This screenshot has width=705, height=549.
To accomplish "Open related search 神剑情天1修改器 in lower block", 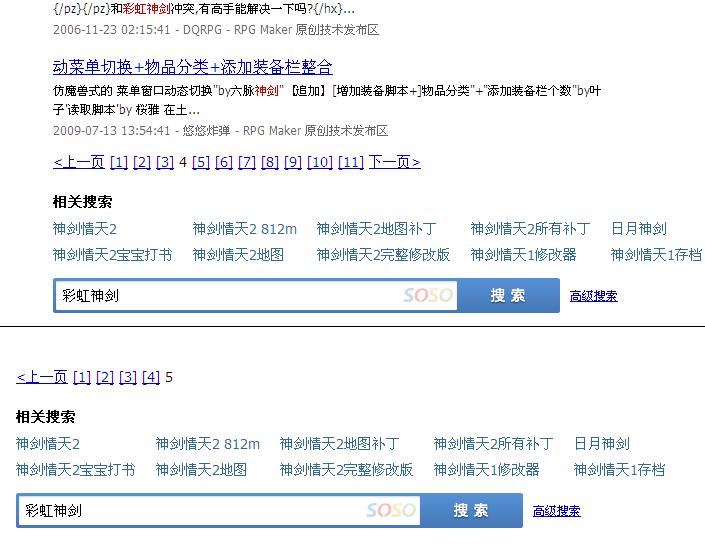I will pos(486,470).
